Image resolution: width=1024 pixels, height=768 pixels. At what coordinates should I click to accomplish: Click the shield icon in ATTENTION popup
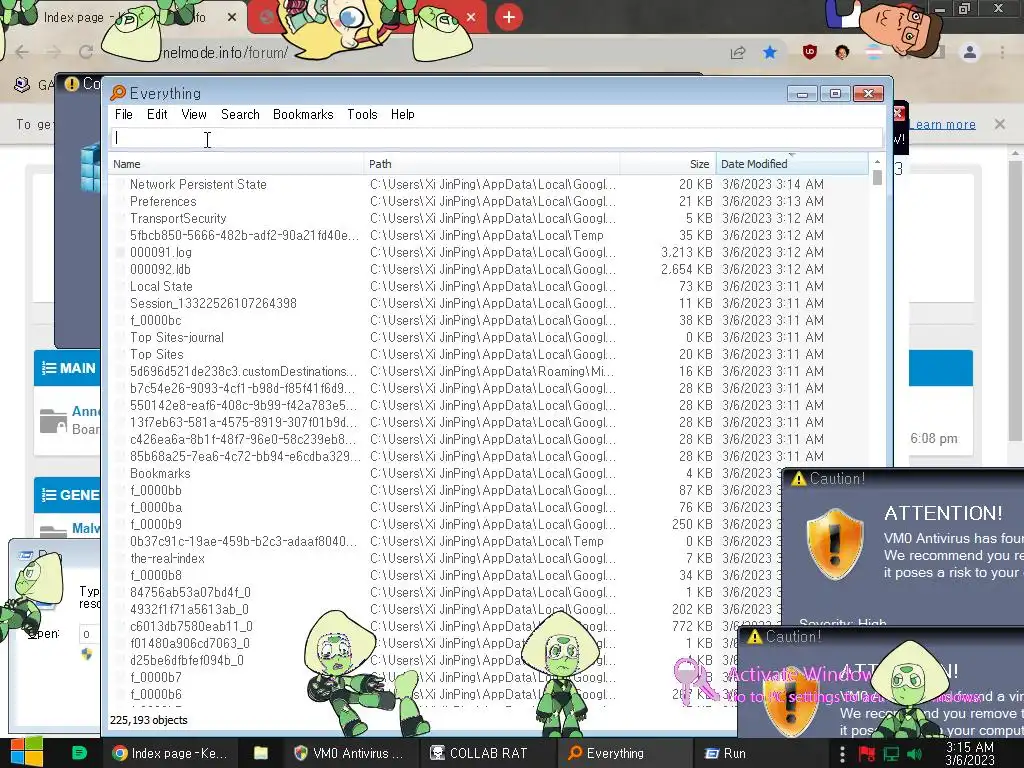835,544
